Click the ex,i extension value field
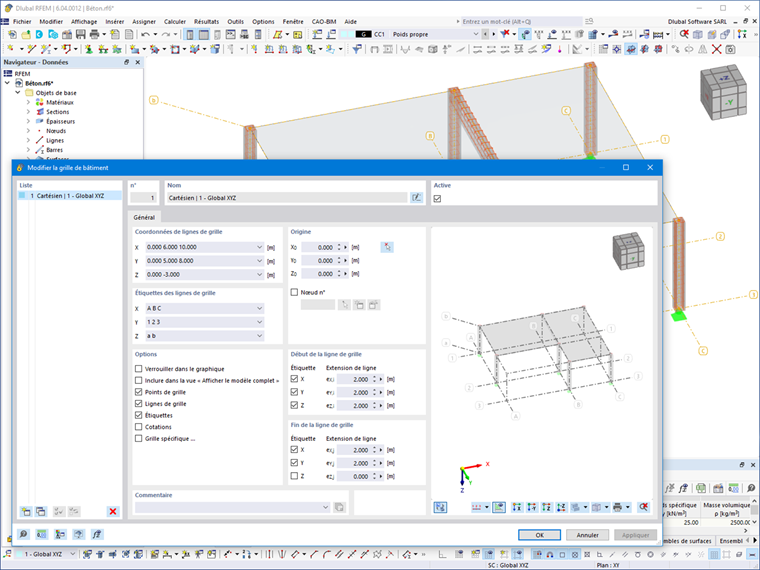This screenshot has width=760, height=570. 353,380
